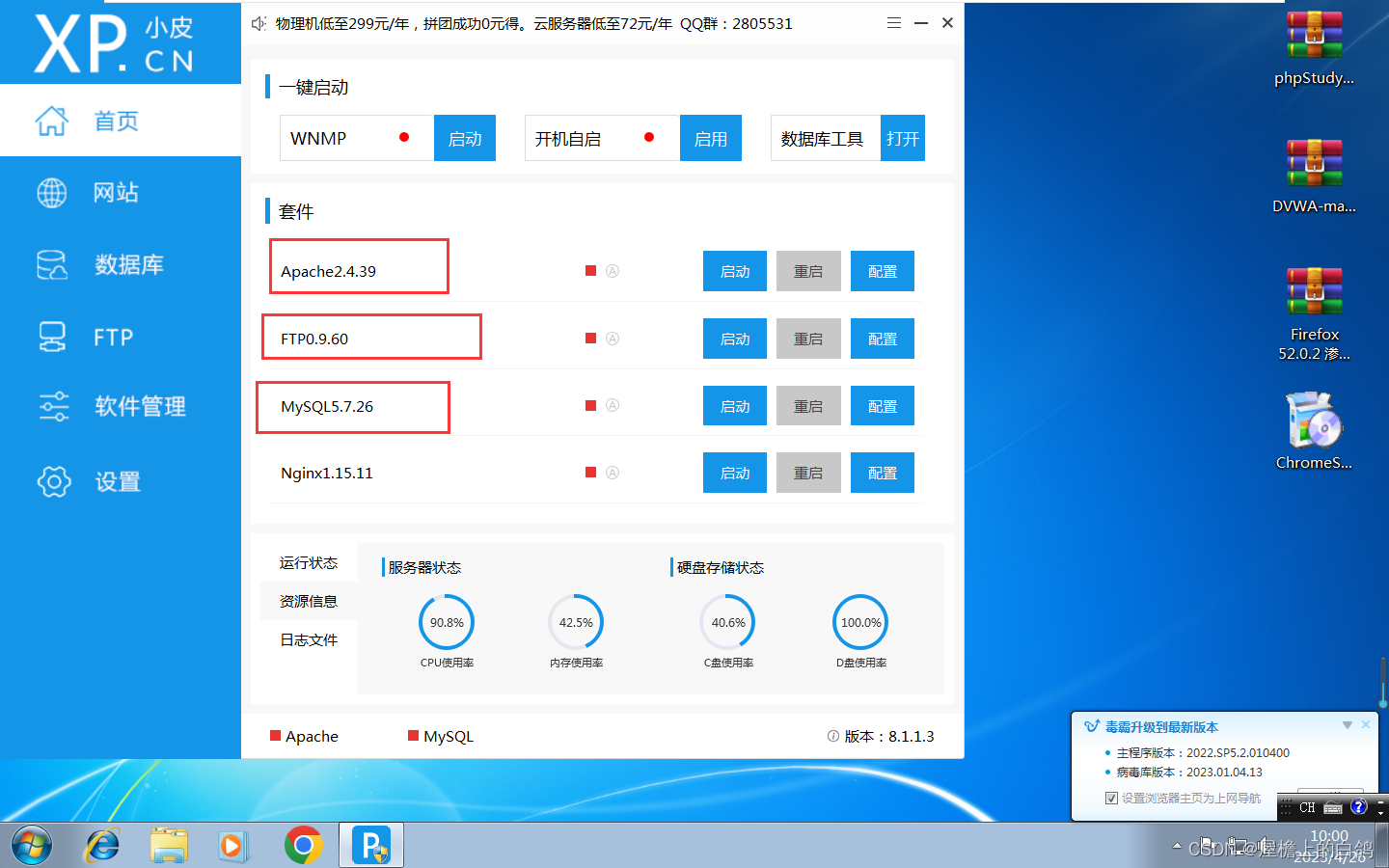Start WNMP with the 启动 button

(465, 138)
